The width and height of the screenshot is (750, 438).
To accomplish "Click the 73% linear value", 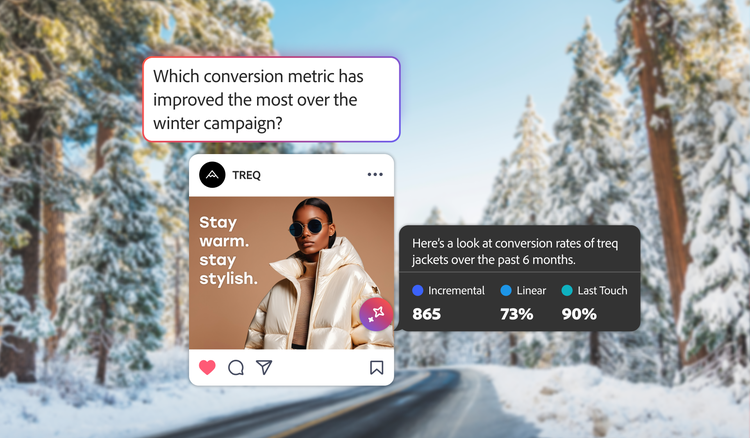I will click(517, 314).
